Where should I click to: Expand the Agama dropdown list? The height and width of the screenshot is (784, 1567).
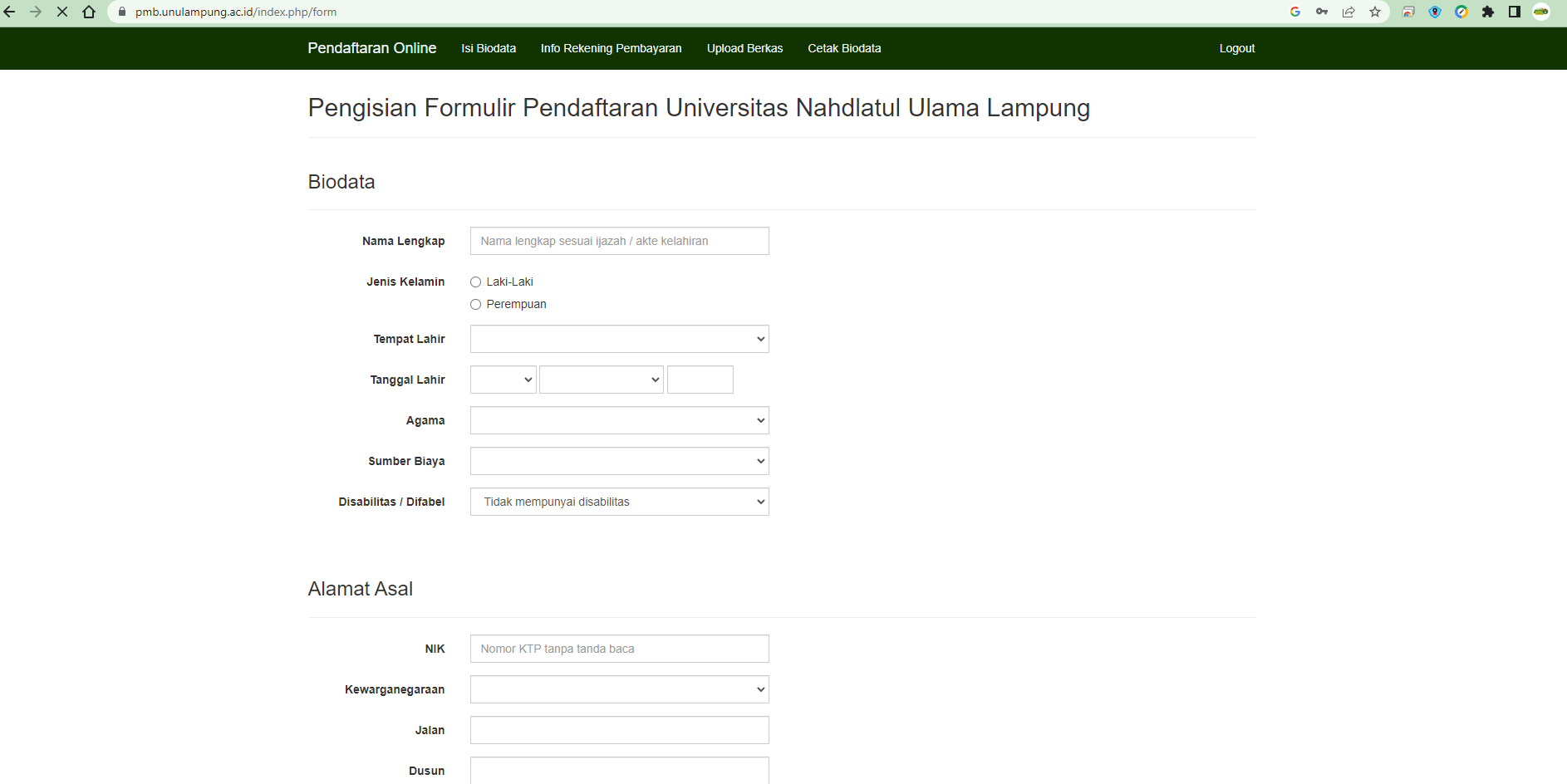click(x=619, y=420)
